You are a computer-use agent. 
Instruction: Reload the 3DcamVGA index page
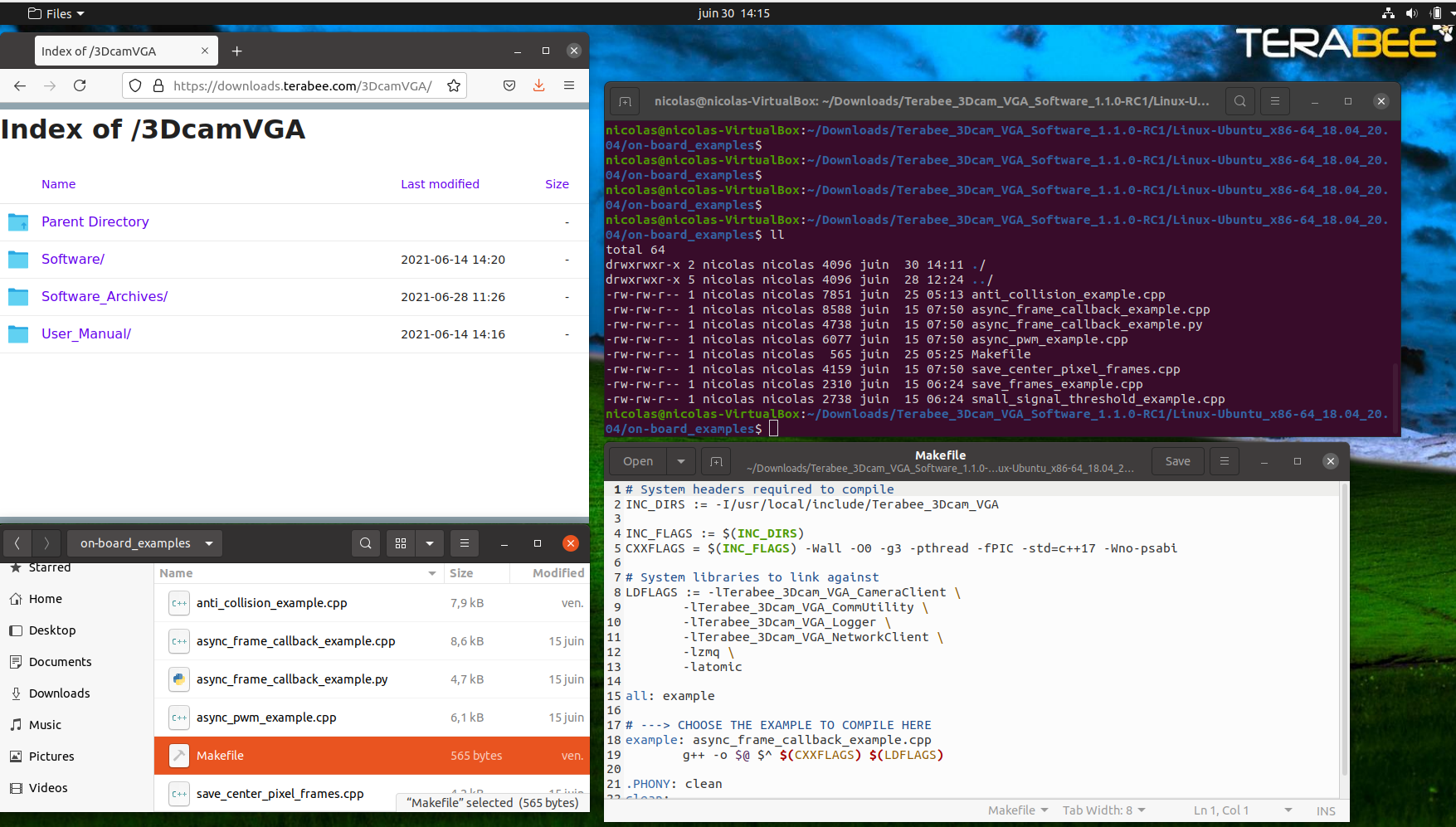[80, 85]
